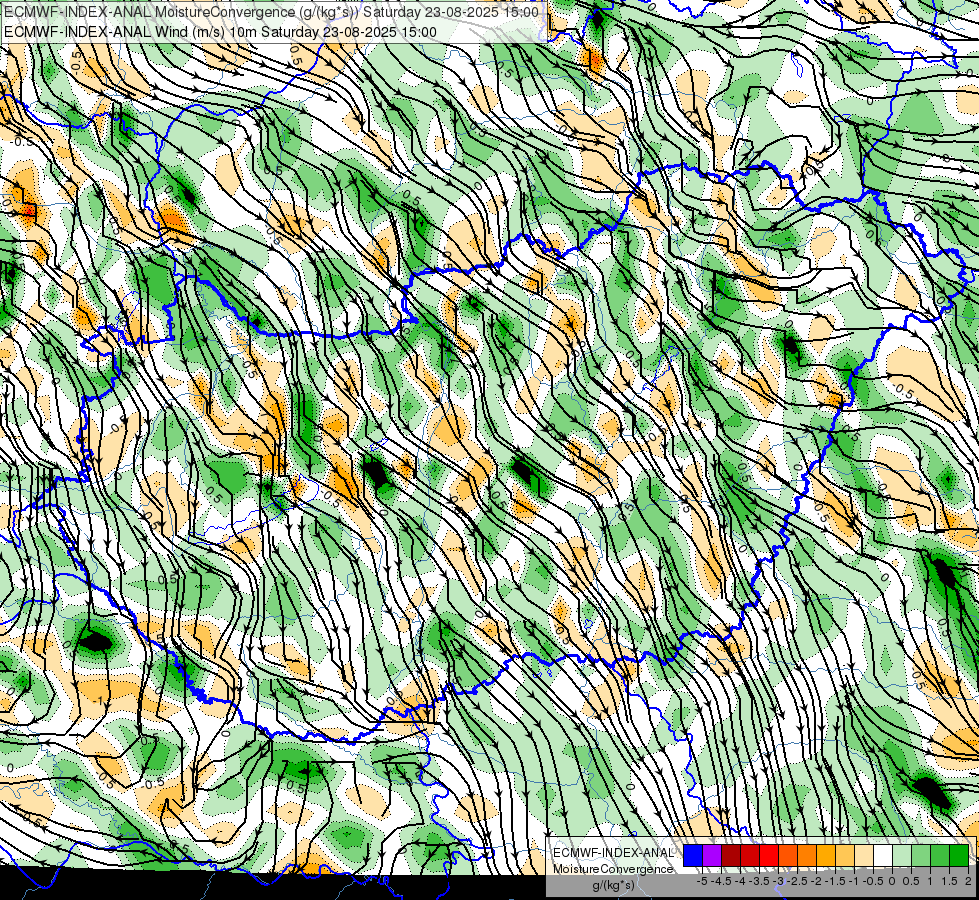Click the purple legend swatch
Screen dimensions: 979x900
712,855
